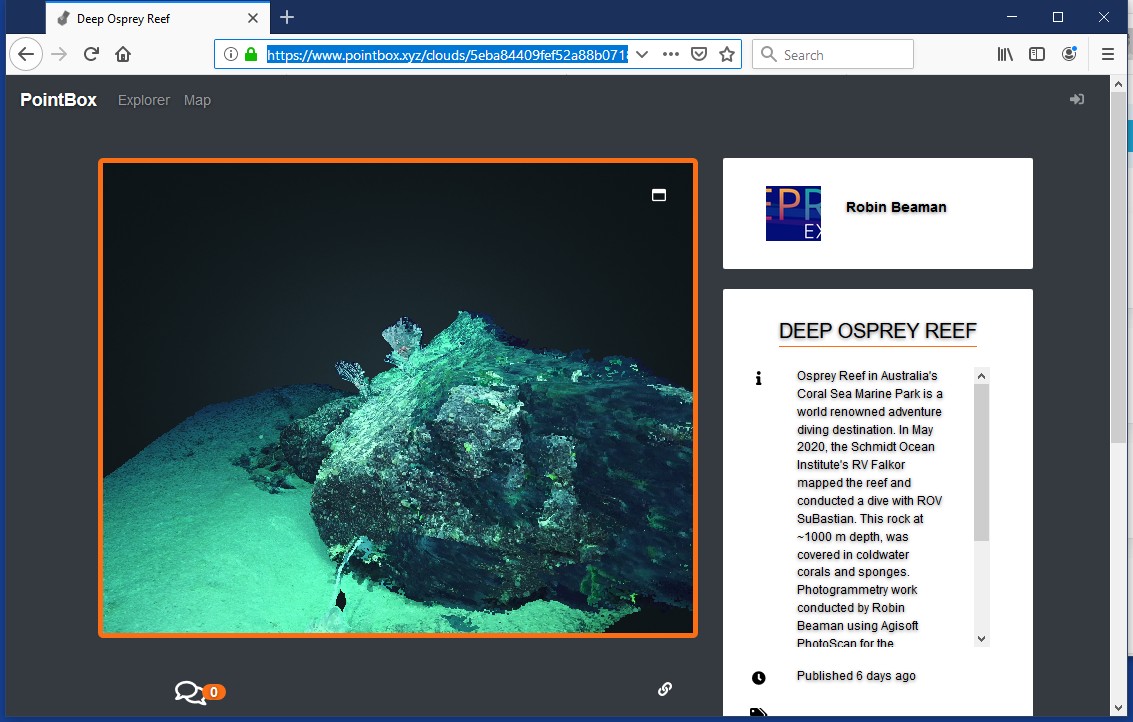Viewport: 1133px width, 722px height.
Task: Open page actions three-dot menu
Action: [671, 54]
